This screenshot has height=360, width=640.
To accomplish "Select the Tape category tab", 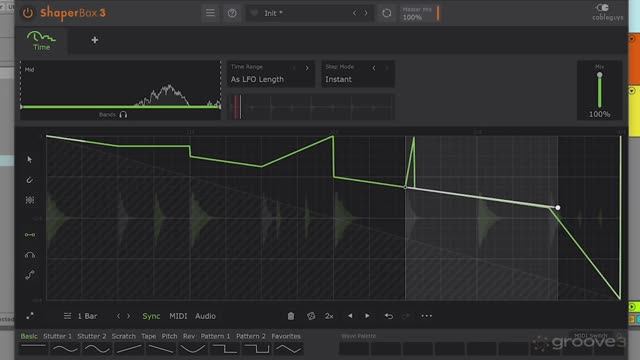I will click(x=149, y=336).
